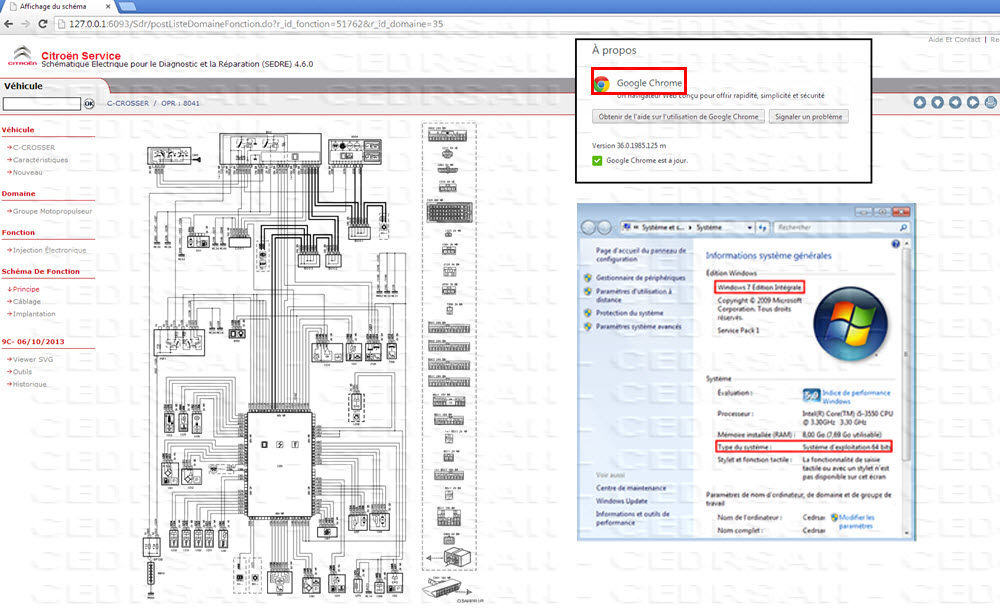Click the browser back arrow

pyautogui.click(x=8, y=24)
